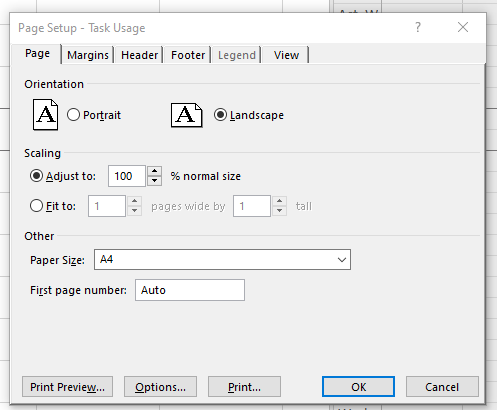
Task: Click the landscape page orientation icon
Action: click(187, 115)
